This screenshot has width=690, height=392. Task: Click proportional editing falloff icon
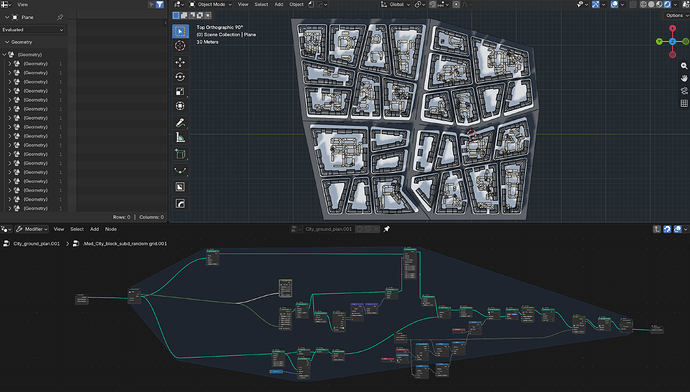tap(465, 4)
